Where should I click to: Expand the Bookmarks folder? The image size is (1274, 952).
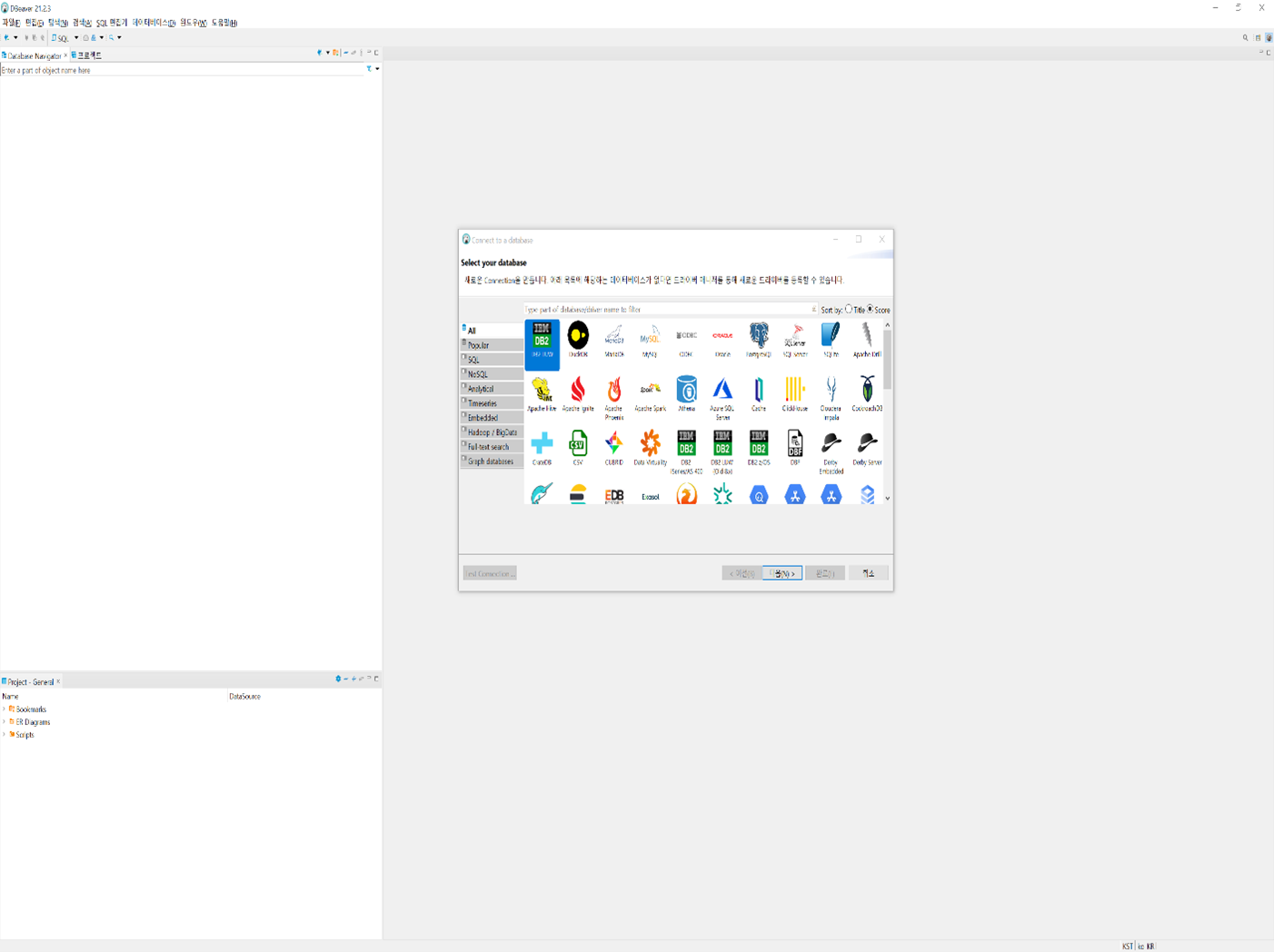5,709
